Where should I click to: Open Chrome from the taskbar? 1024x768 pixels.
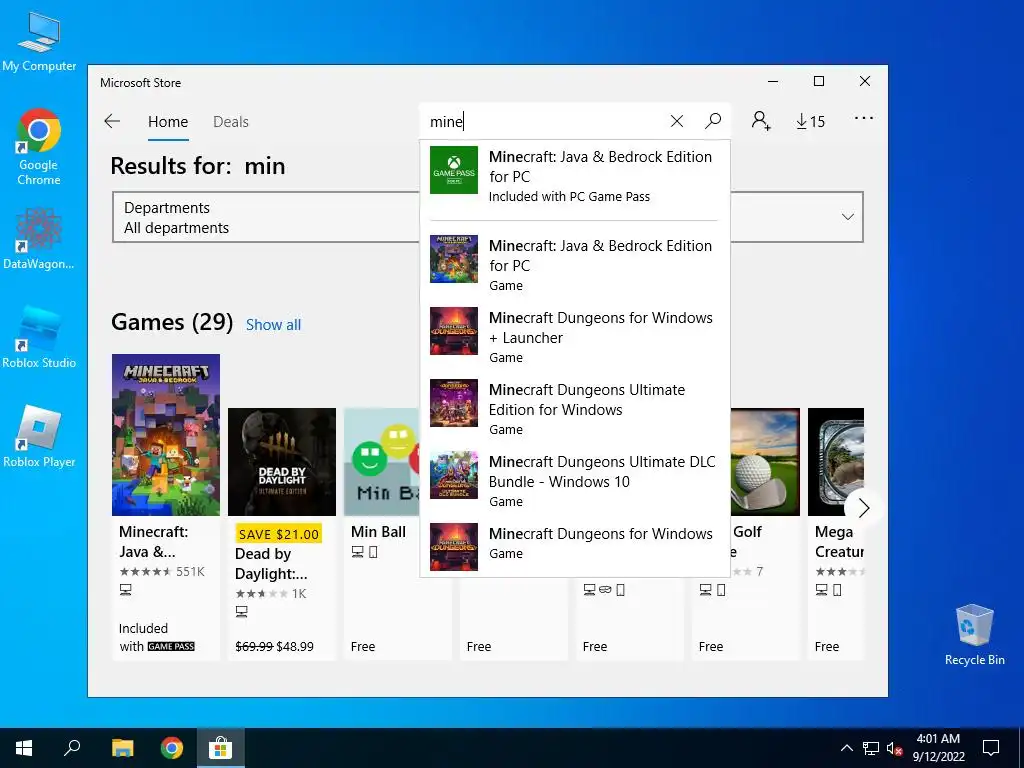[172, 748]
